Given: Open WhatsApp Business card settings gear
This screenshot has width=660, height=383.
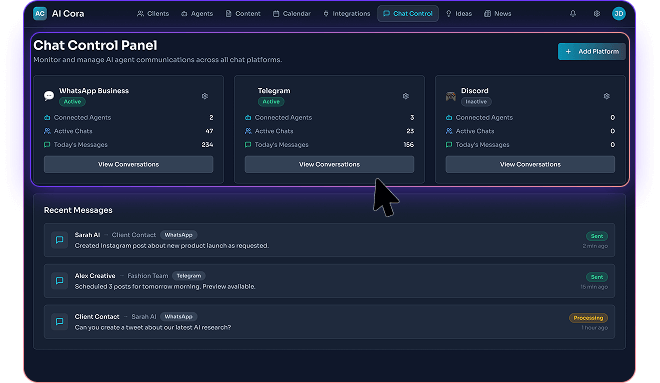Looking at the screenshot, I should (x=205, y=96).
